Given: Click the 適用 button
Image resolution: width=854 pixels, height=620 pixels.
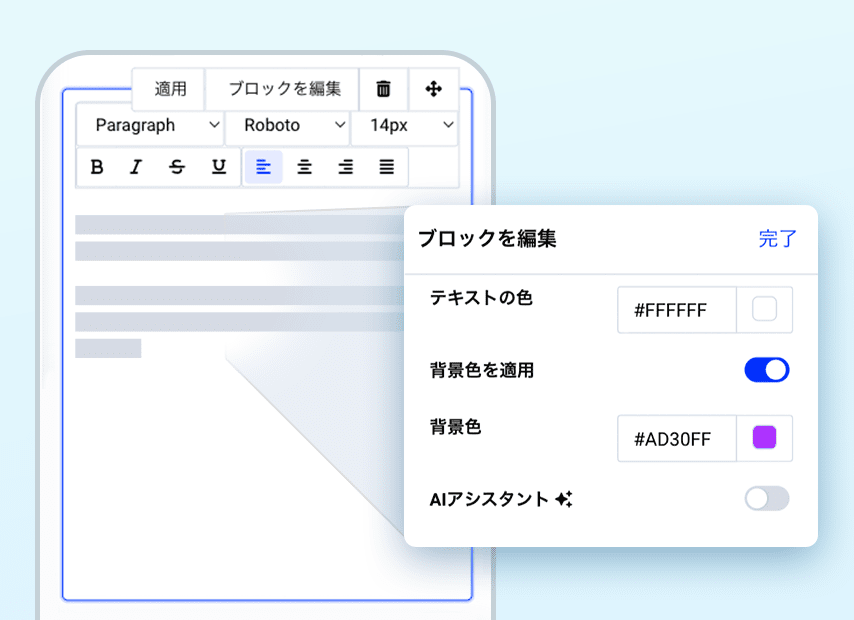Looking at the screenshot, I should click(169, 88).
